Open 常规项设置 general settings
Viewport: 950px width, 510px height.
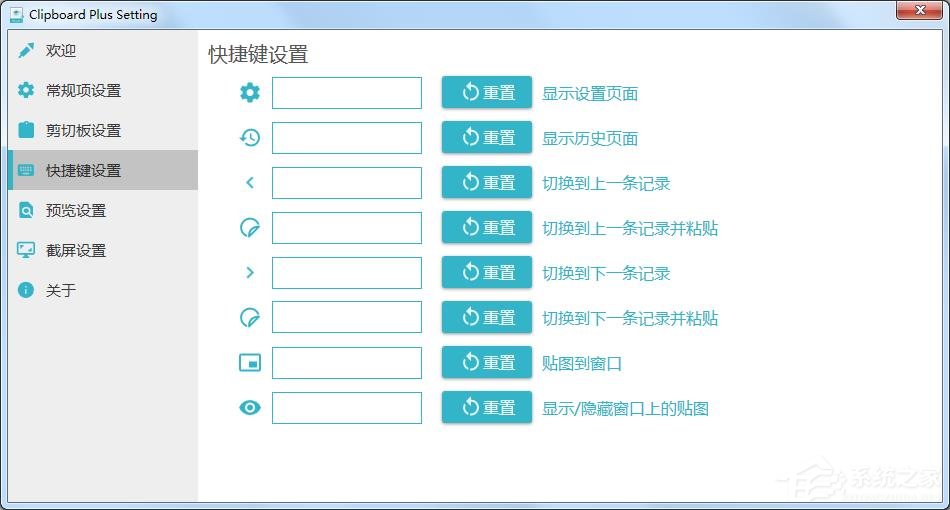(x=103, y=90)
